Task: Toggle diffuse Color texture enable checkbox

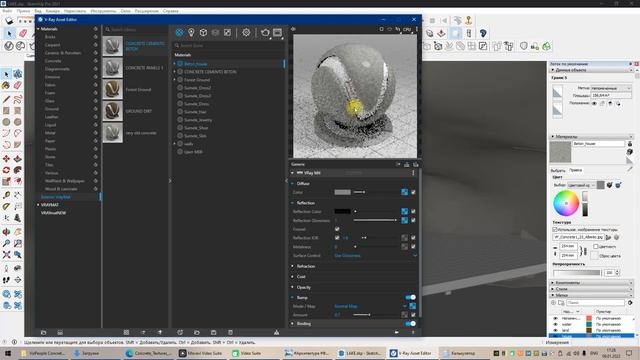Action: point(413,192)
